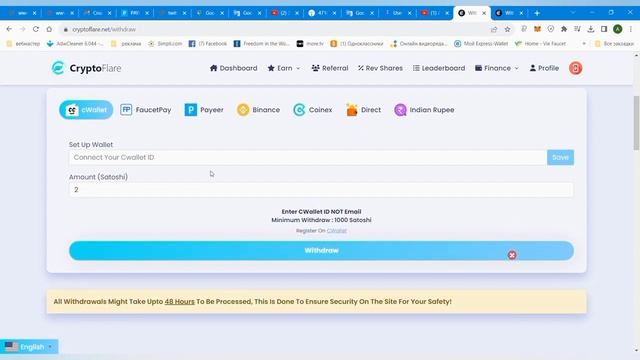This screenshot has height=360, width=640.
Task: Share this page icon in address bar
Action: [x=494, y=29]
